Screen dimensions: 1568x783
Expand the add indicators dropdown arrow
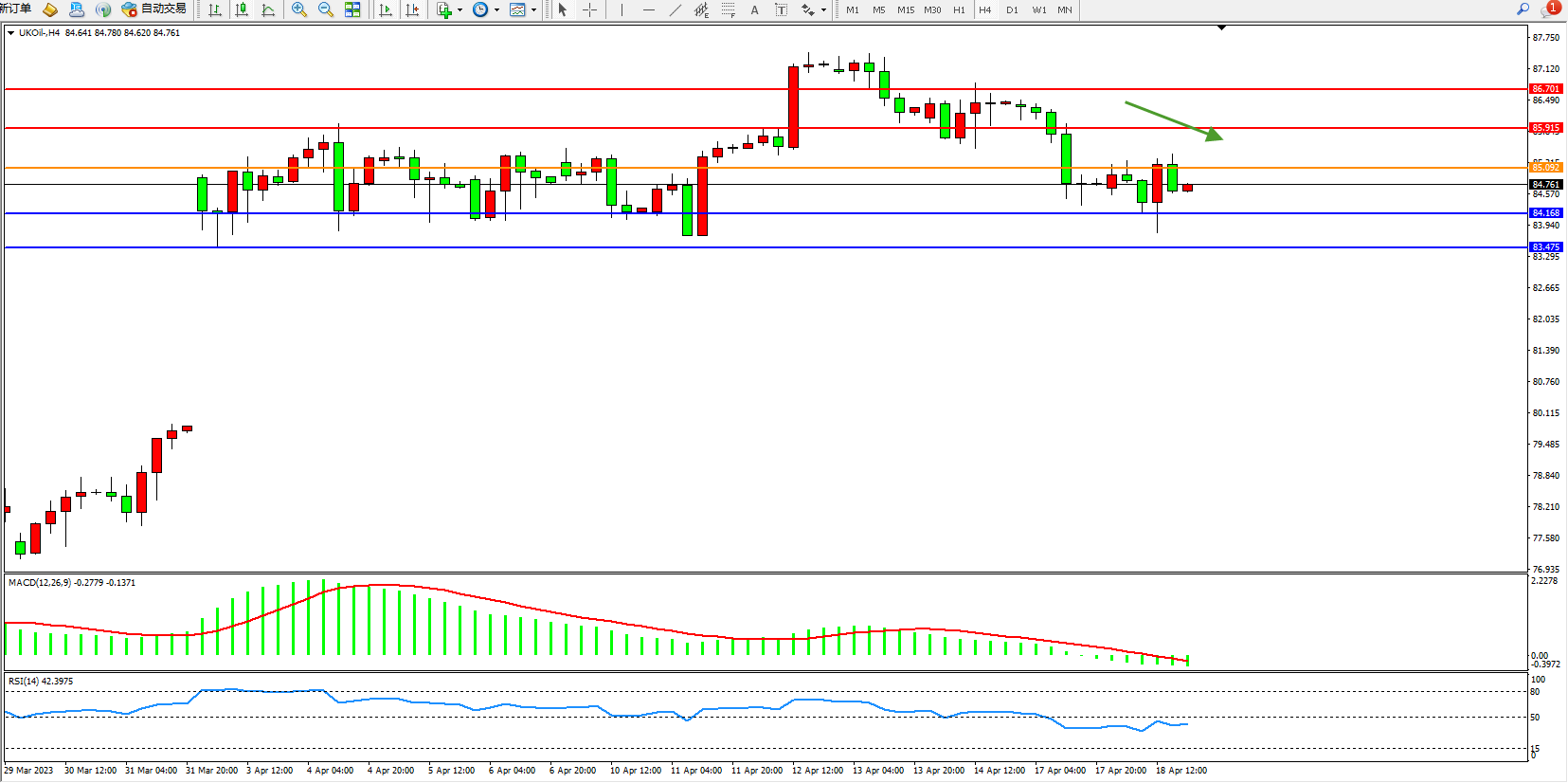[460, 9]
